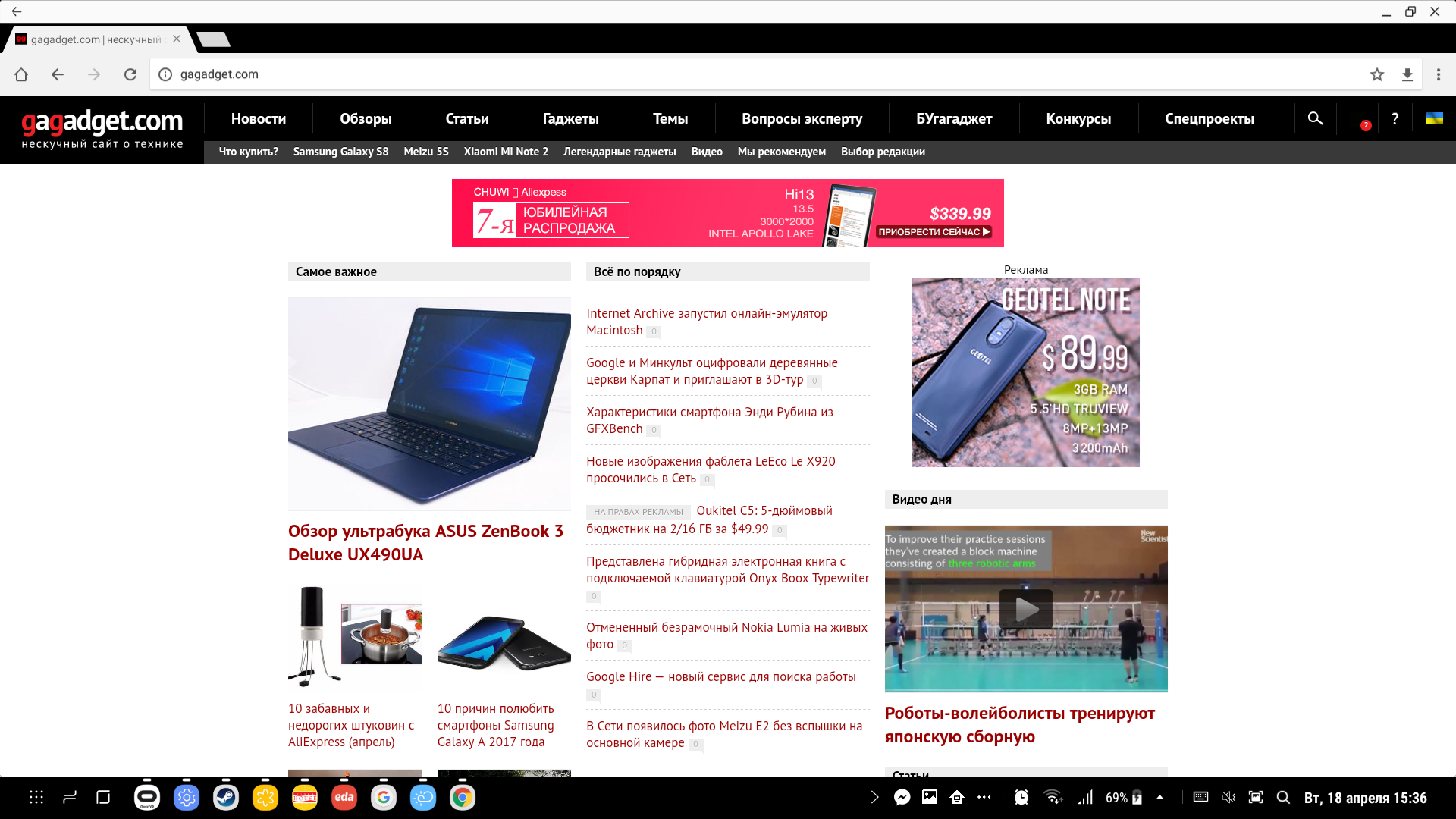Open the Meizu 5S topic link
The image size is (1456, 819).
[426, 152]
